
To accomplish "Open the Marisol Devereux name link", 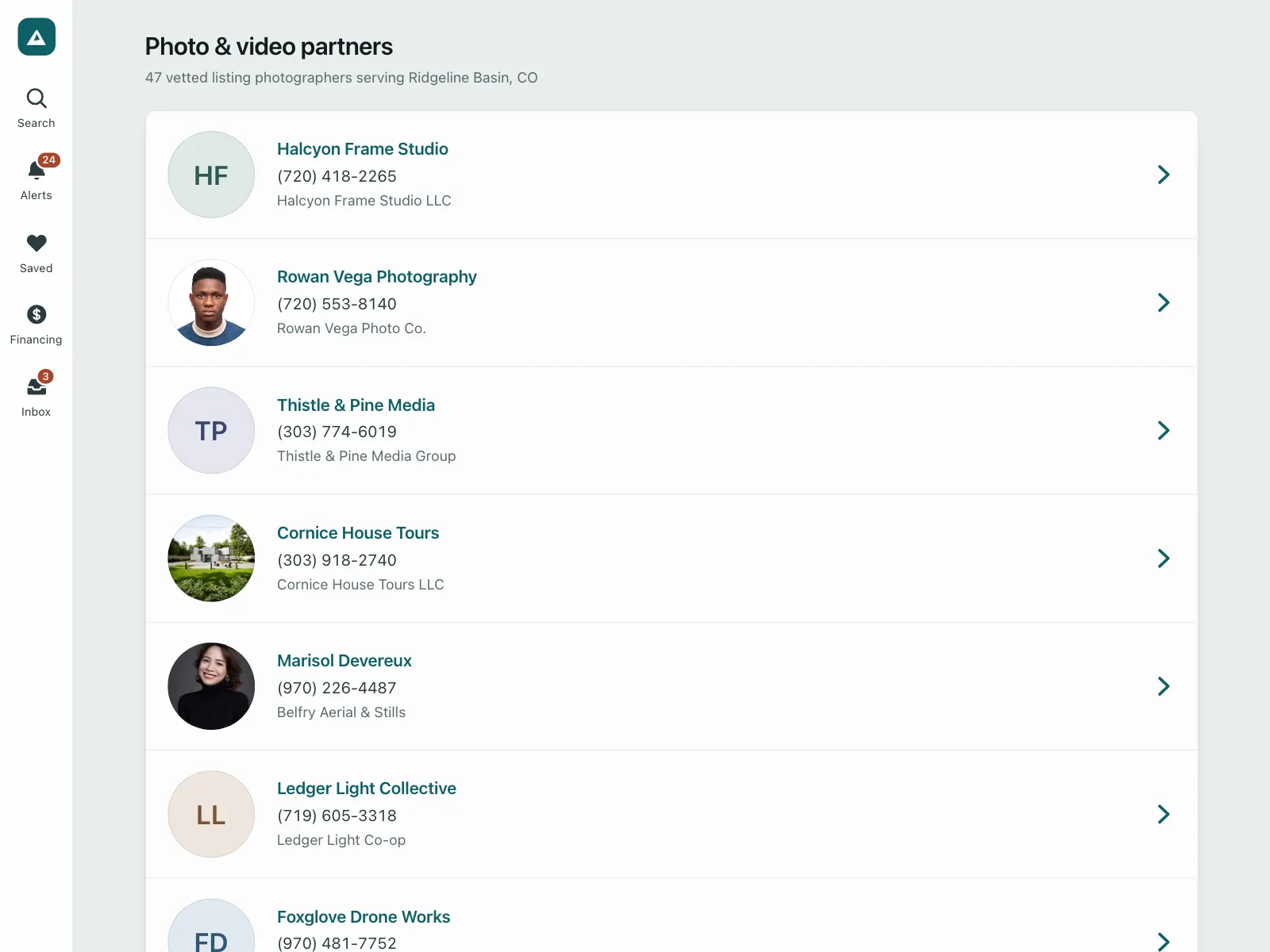I will (x=344, y=661).
